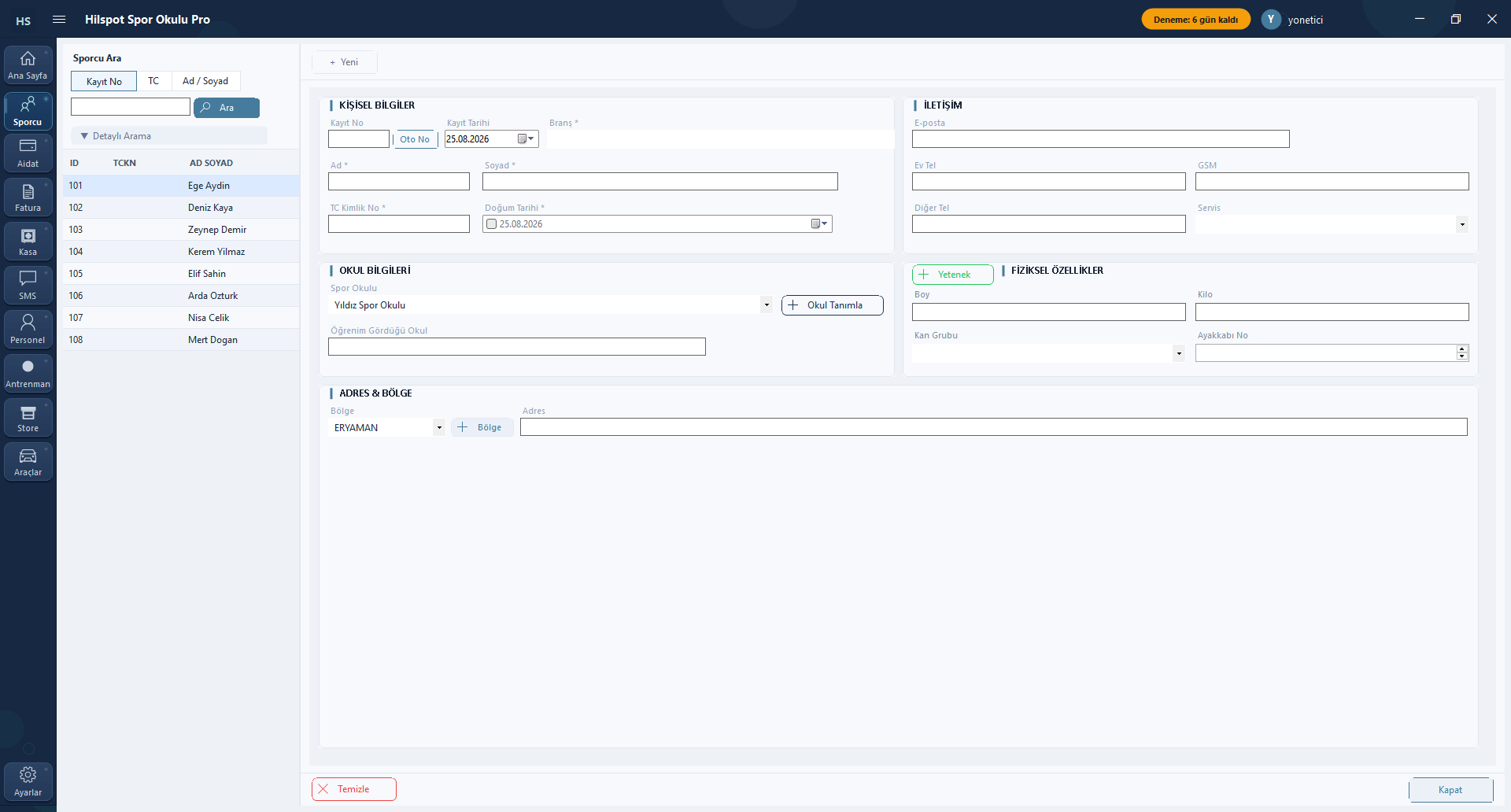Click the HS application logo
Screen dimensions: 1511x812
click(24, 20)
